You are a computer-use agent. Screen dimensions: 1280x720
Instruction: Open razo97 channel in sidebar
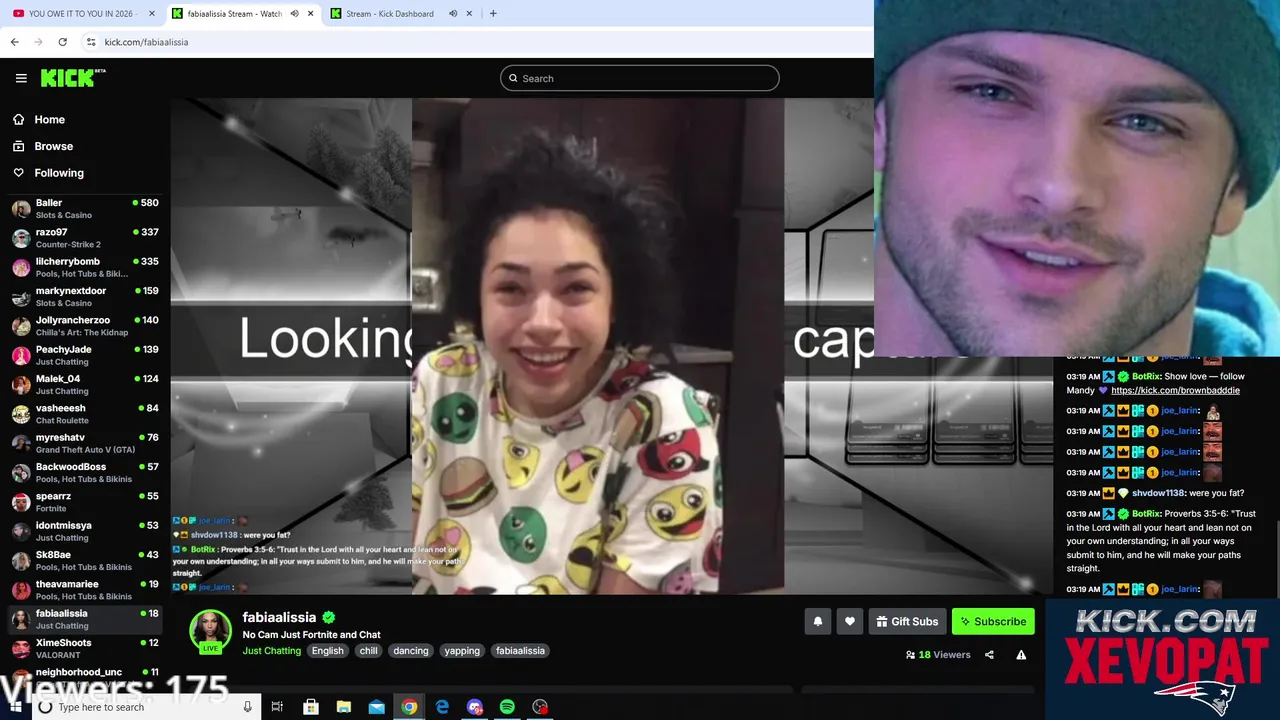tap(85, 238)
